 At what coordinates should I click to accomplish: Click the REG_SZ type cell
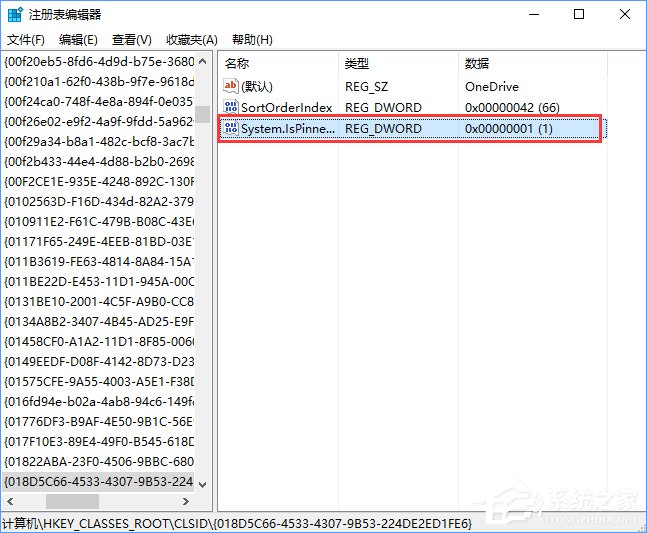pyautogui.click(x=366, y=86)
